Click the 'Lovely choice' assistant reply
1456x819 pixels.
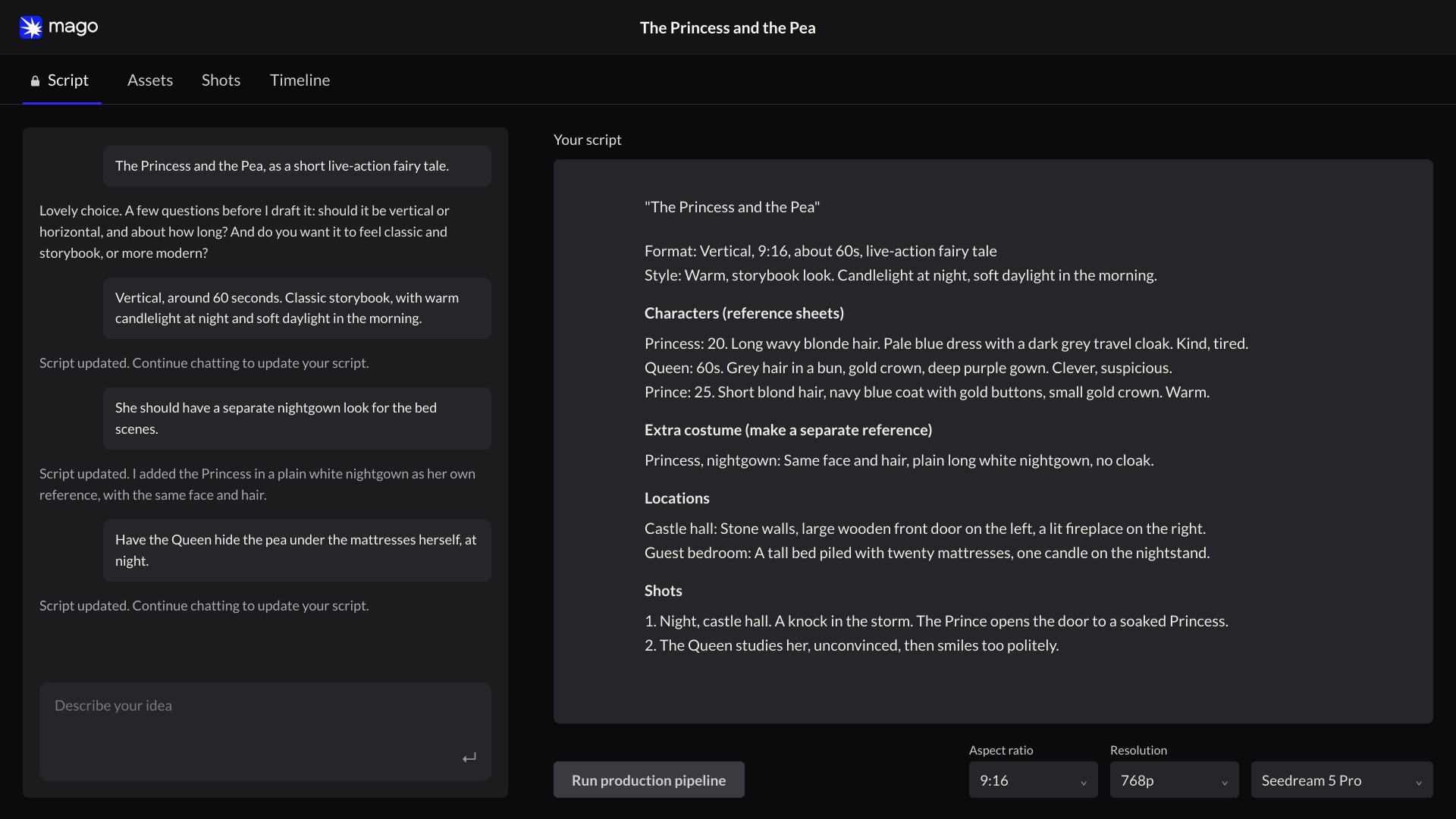tap(244, 232)
